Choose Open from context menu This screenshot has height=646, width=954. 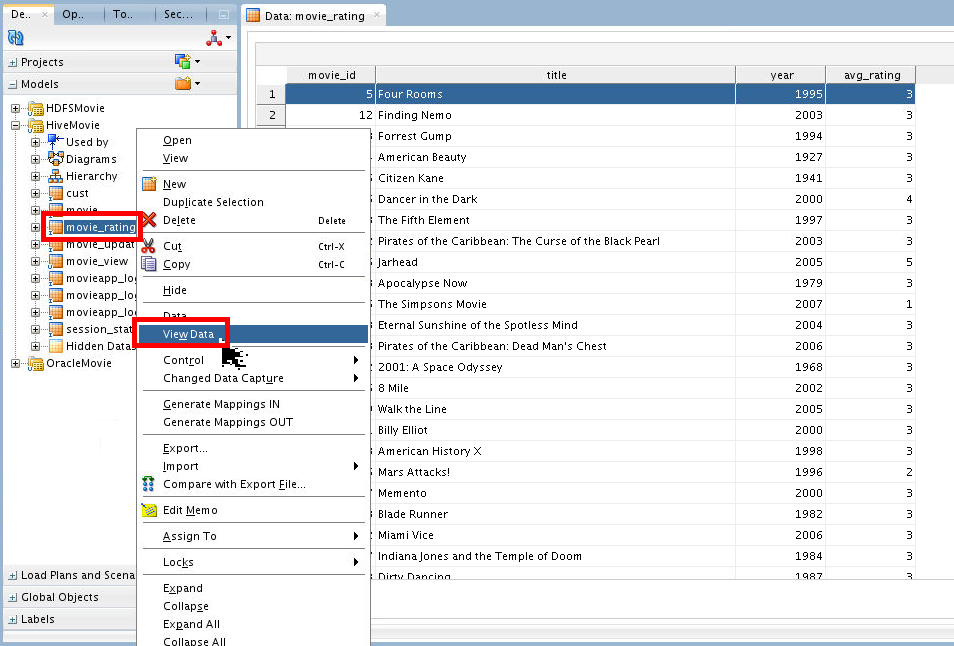tap(253, 140)
